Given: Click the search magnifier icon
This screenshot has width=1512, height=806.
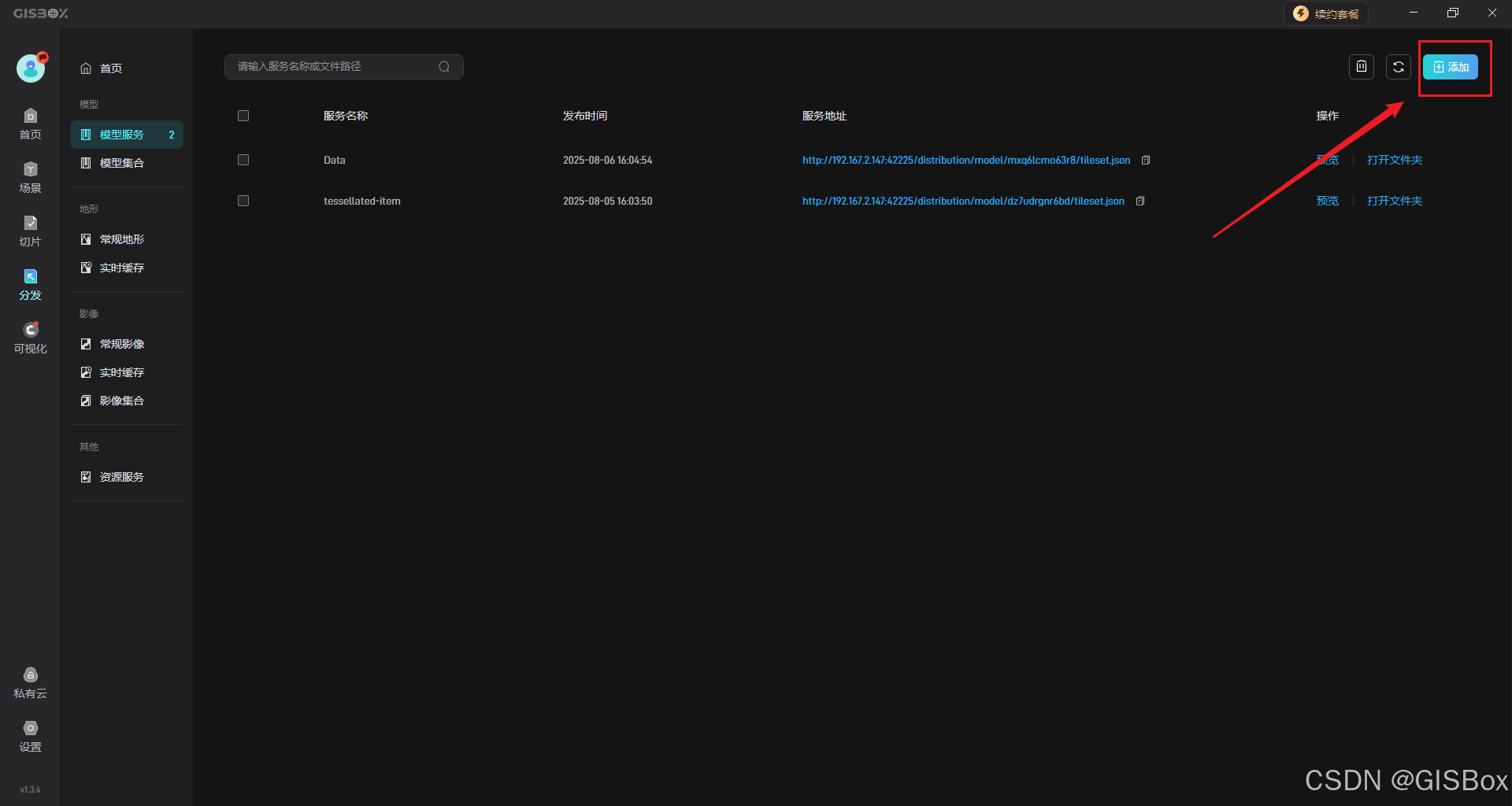Looking at the screenshot, I should click(444, 67).
